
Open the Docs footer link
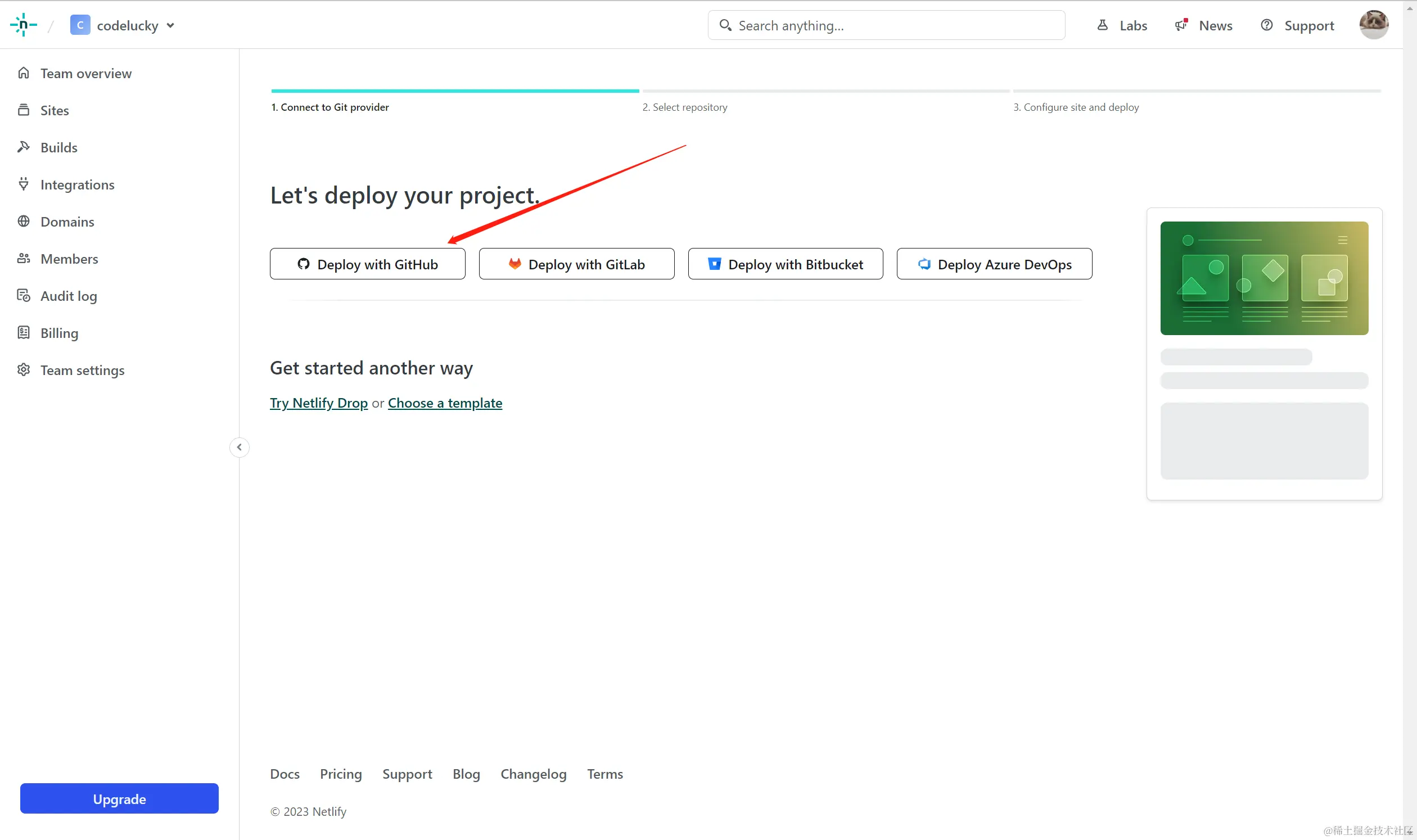click(x=285, y=774)
